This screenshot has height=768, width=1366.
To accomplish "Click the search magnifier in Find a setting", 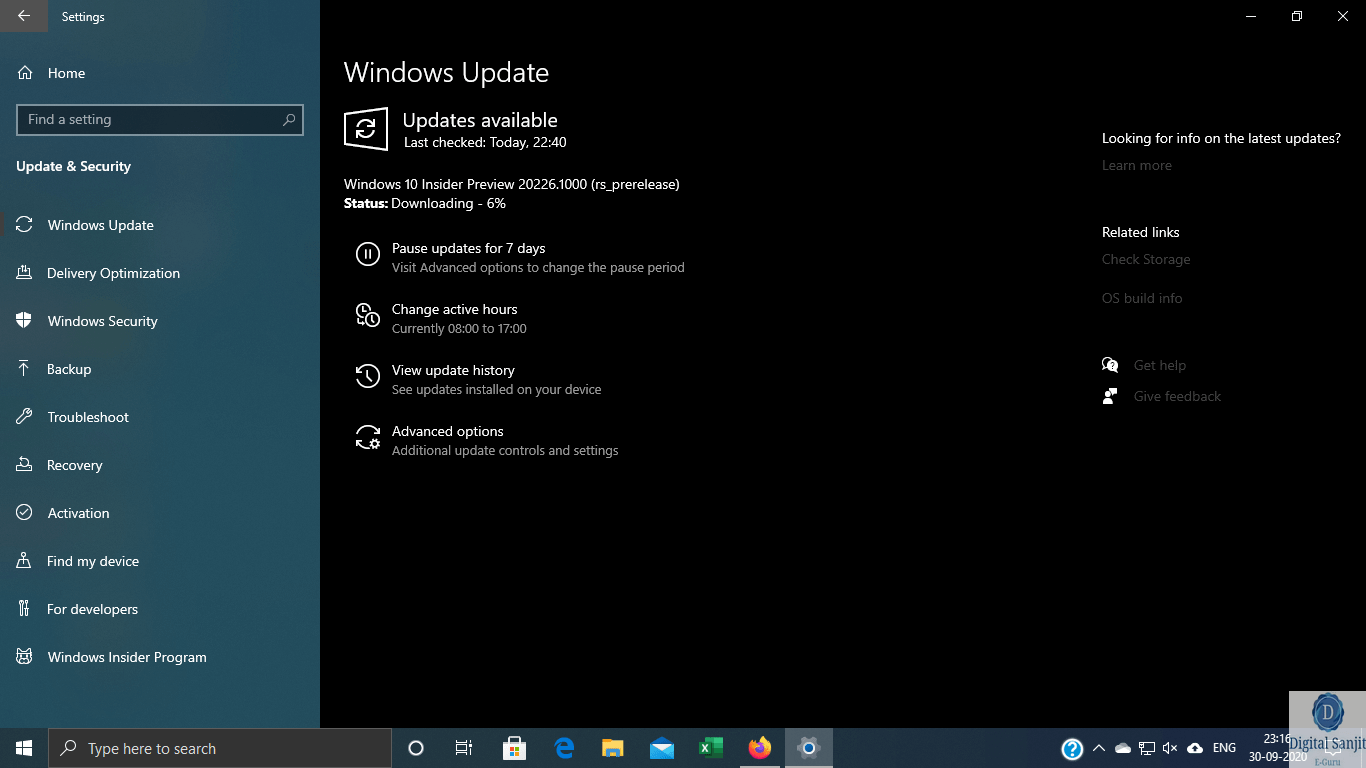I will coord(289,119).
